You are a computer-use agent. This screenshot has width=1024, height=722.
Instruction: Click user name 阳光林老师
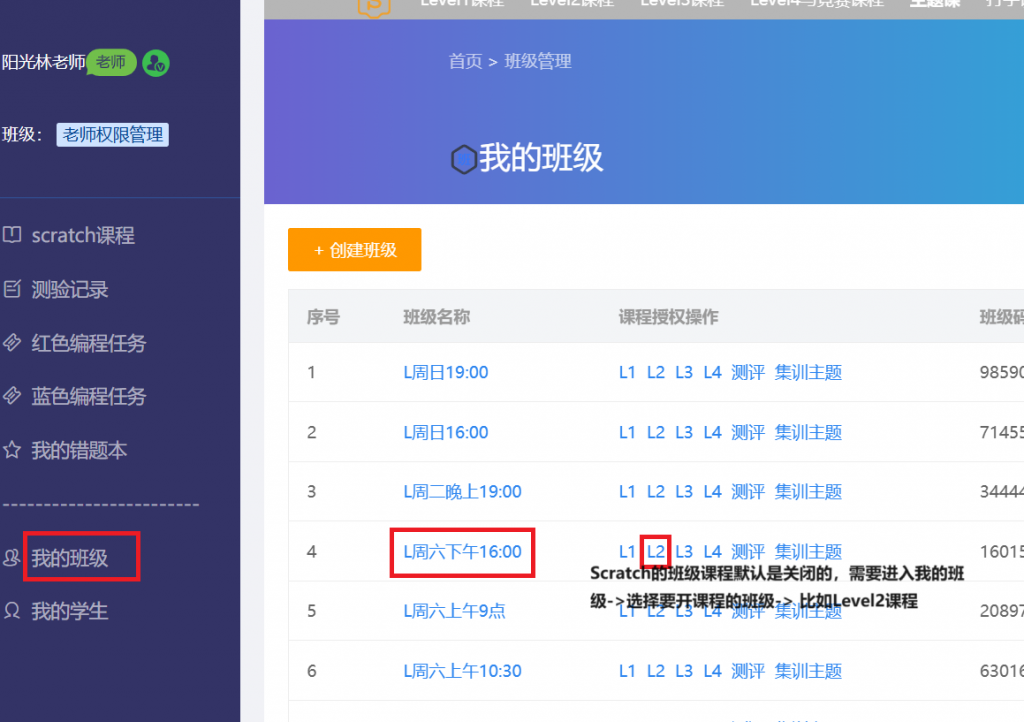tap(43, 63)
